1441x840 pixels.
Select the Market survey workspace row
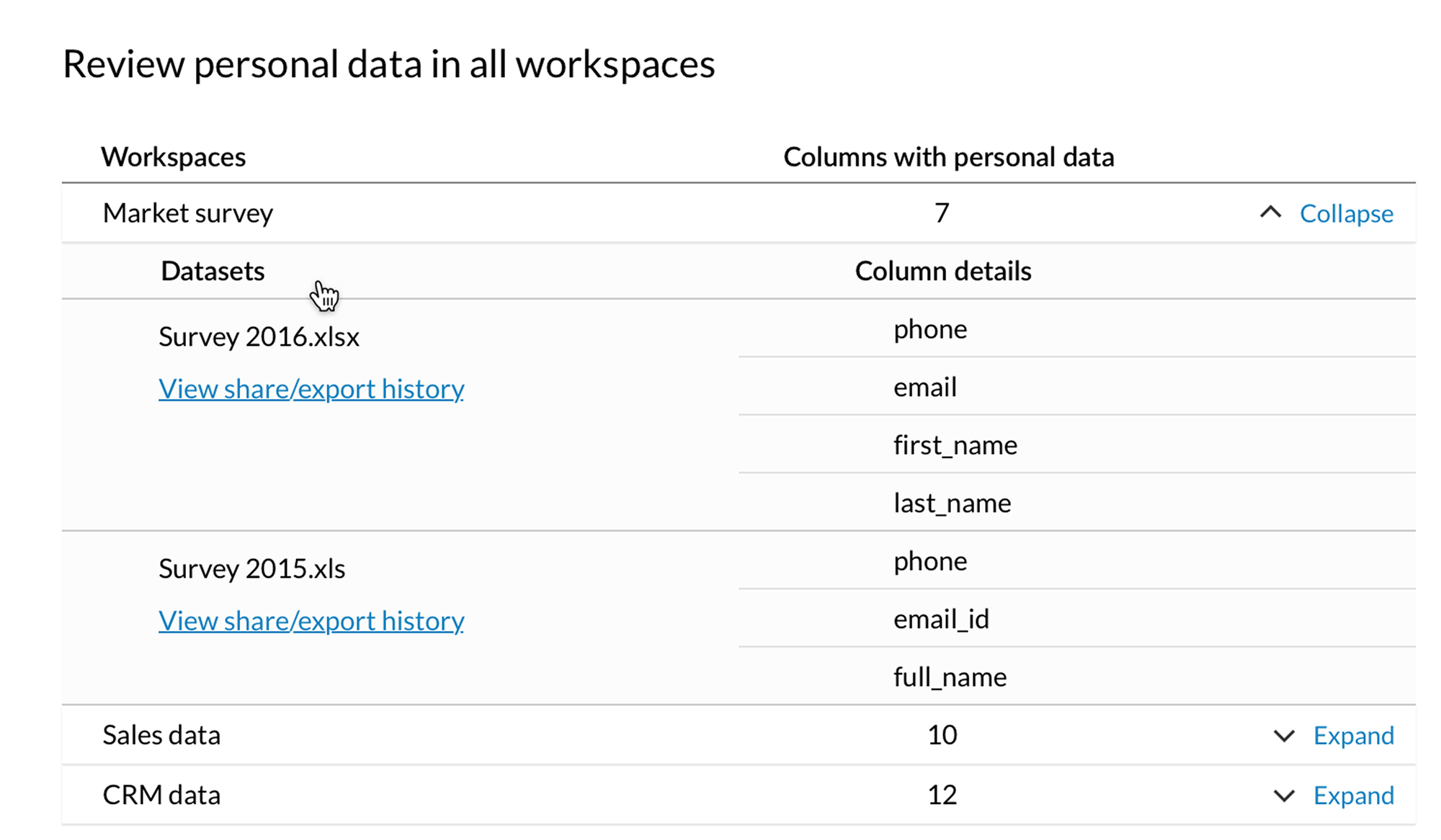click(188, 213)
